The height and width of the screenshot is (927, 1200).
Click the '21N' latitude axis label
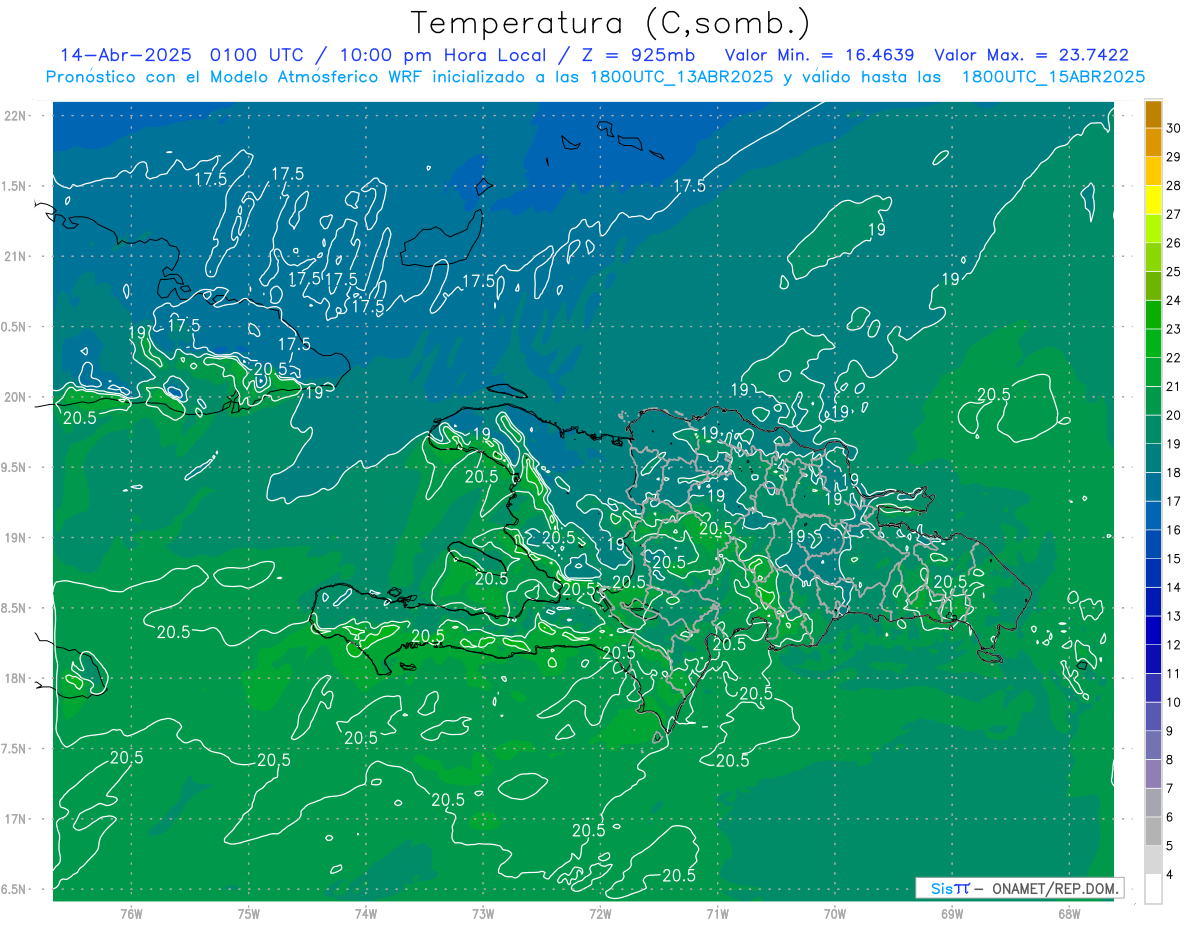click(x=16, y=256)
